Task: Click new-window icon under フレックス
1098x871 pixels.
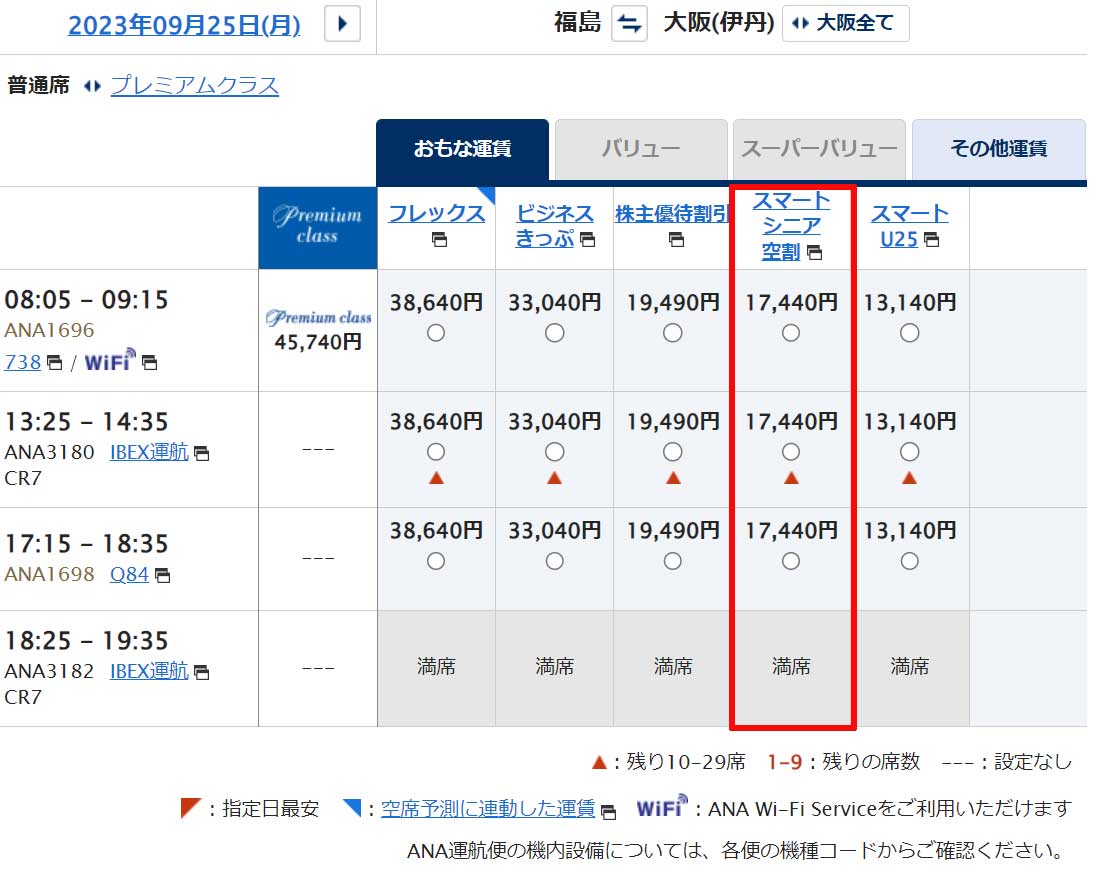Action: click(x=439, y=239)
